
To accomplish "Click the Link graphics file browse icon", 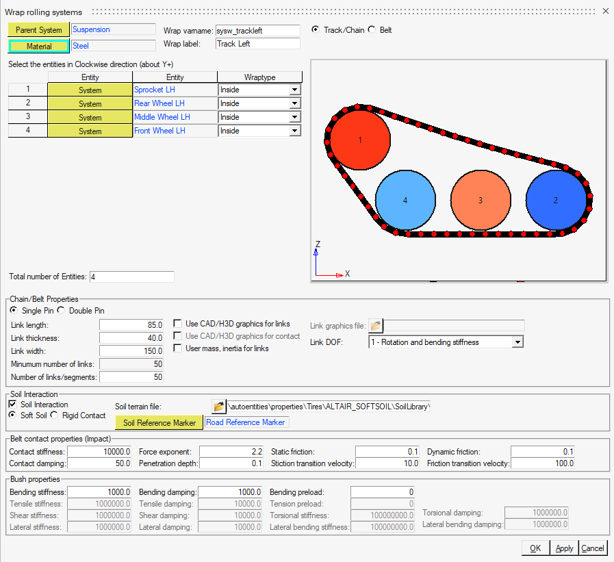I will [376, 326].
